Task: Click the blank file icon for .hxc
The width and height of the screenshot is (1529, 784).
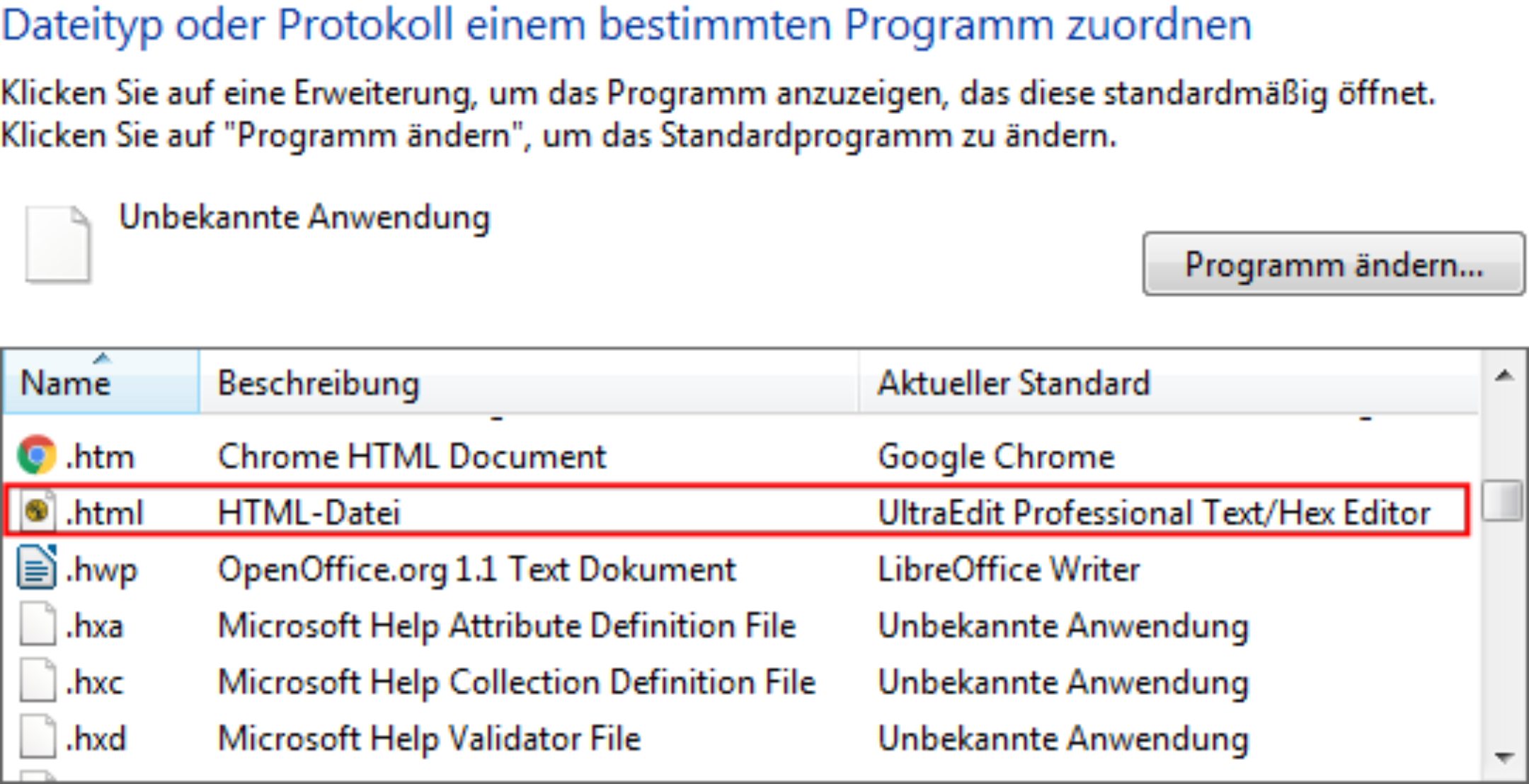Action: [38, 681]
